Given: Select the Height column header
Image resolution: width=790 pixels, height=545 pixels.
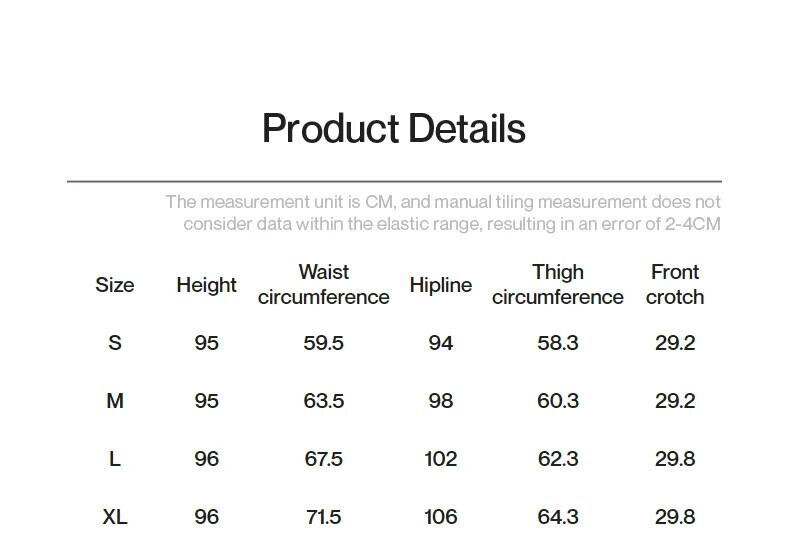Looking at the screenshot, I should (x=206, y=285).
